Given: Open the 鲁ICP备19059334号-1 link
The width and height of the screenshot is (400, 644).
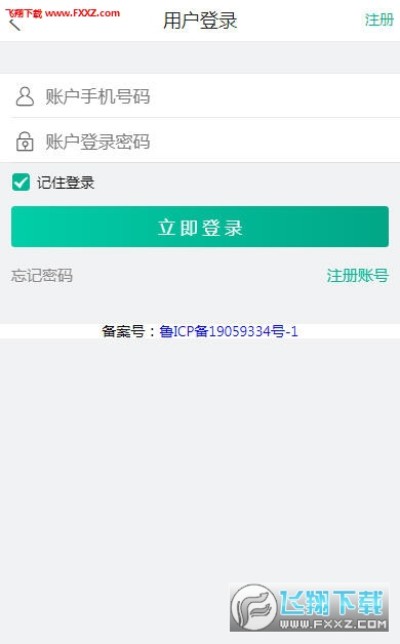Looking at the screenshot, I should pyautogui.click(x=228, y=331).
